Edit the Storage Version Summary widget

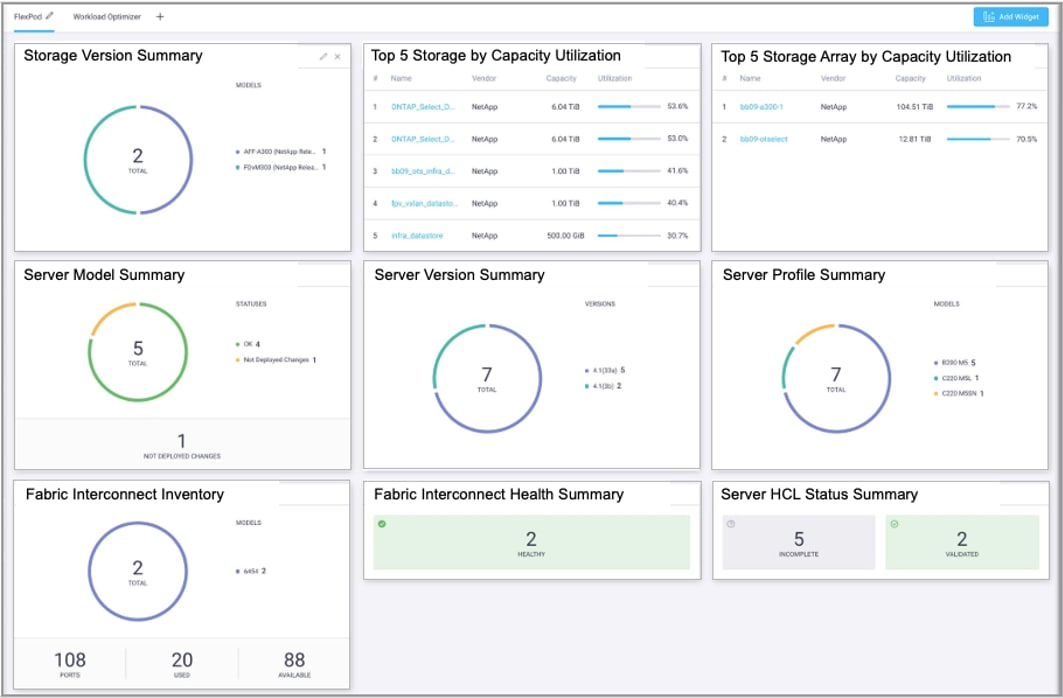(323, 57)
